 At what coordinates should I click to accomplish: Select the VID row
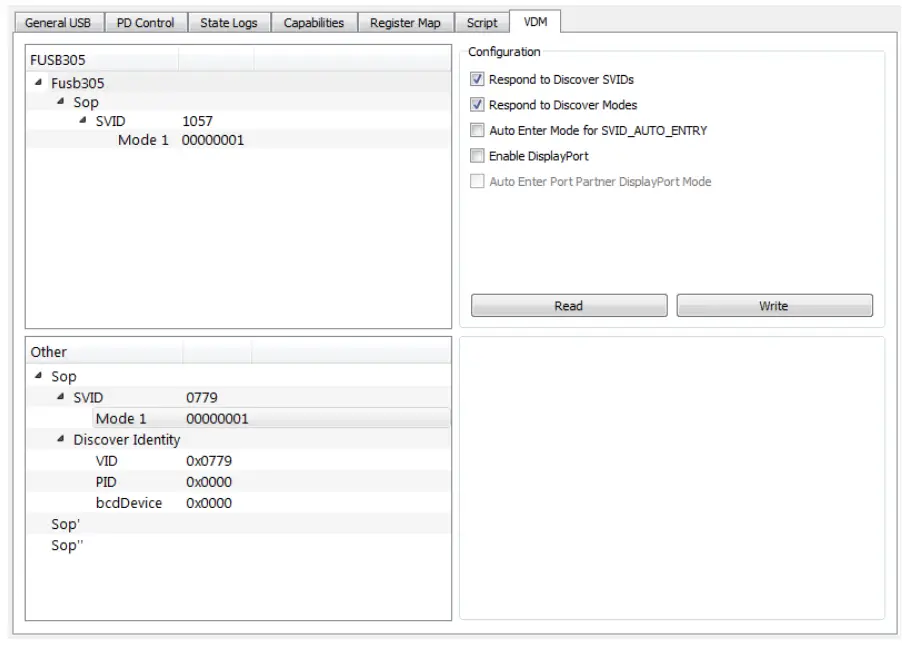[239, 461]
